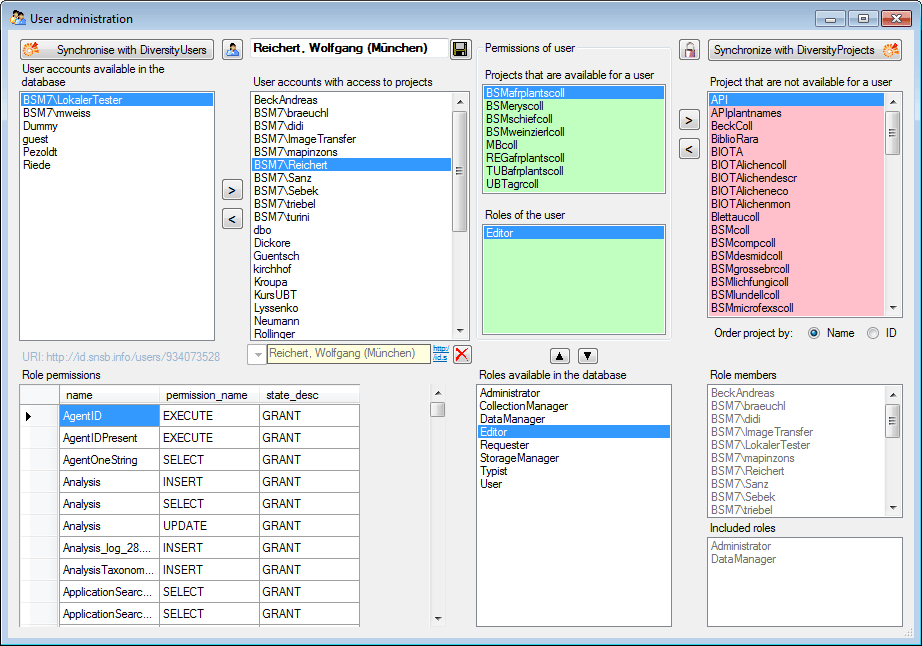The image size is (922, 646).
Task: Select the MBcoll available project
Action: [574, 145]
